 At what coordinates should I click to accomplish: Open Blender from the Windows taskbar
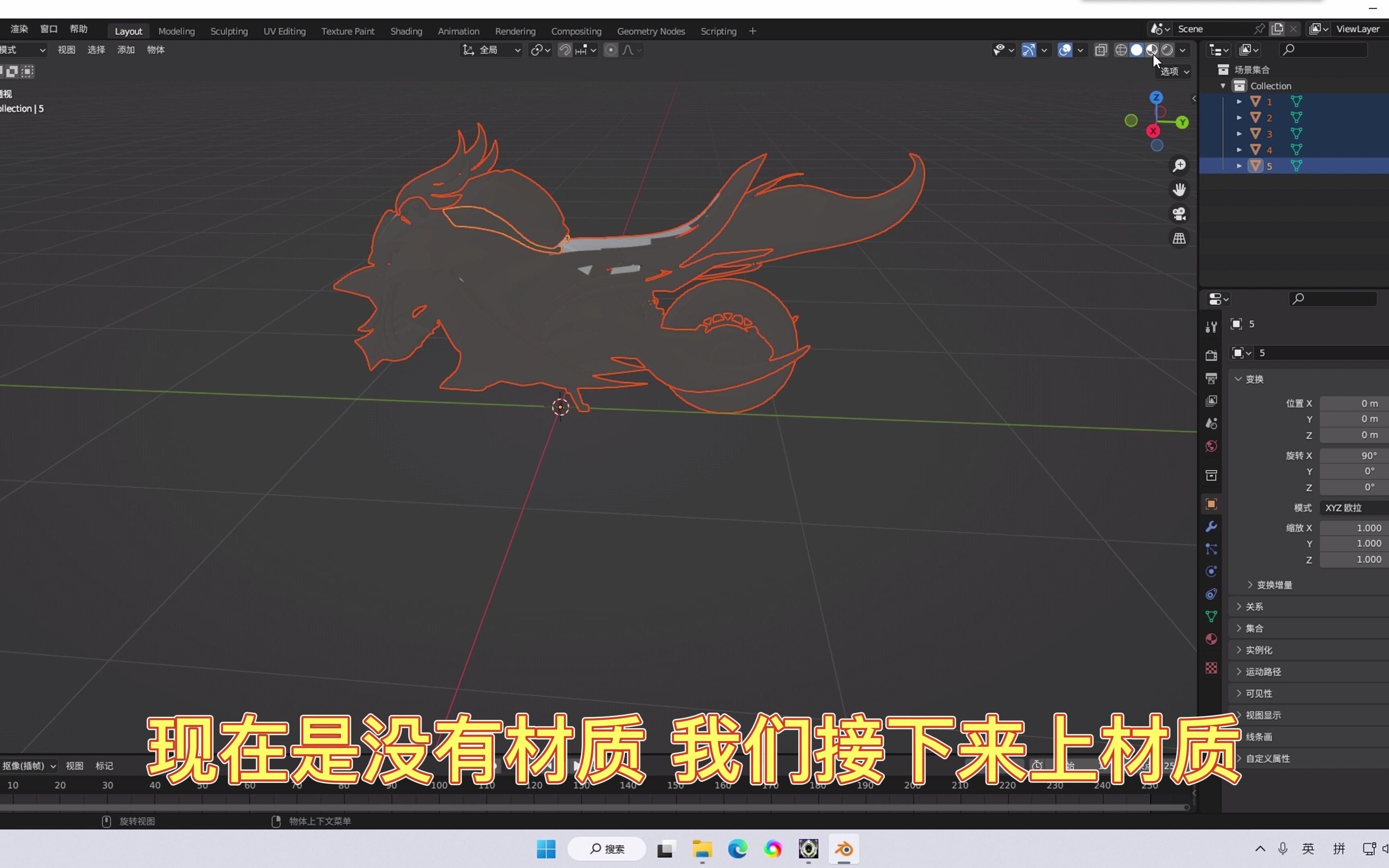[843, 849]
